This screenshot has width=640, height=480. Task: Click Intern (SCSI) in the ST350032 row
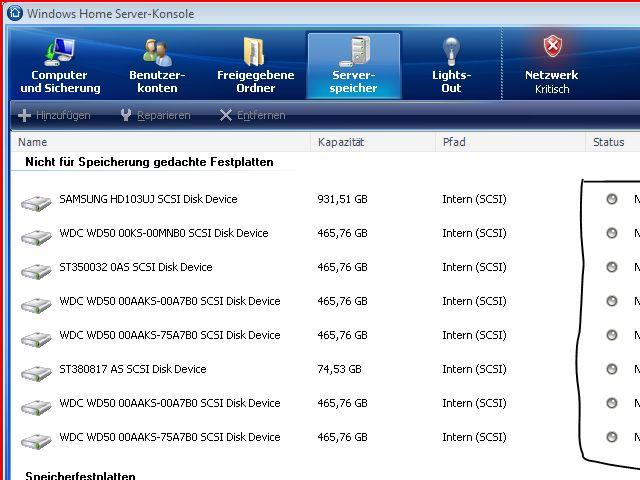tap(474, 267)
